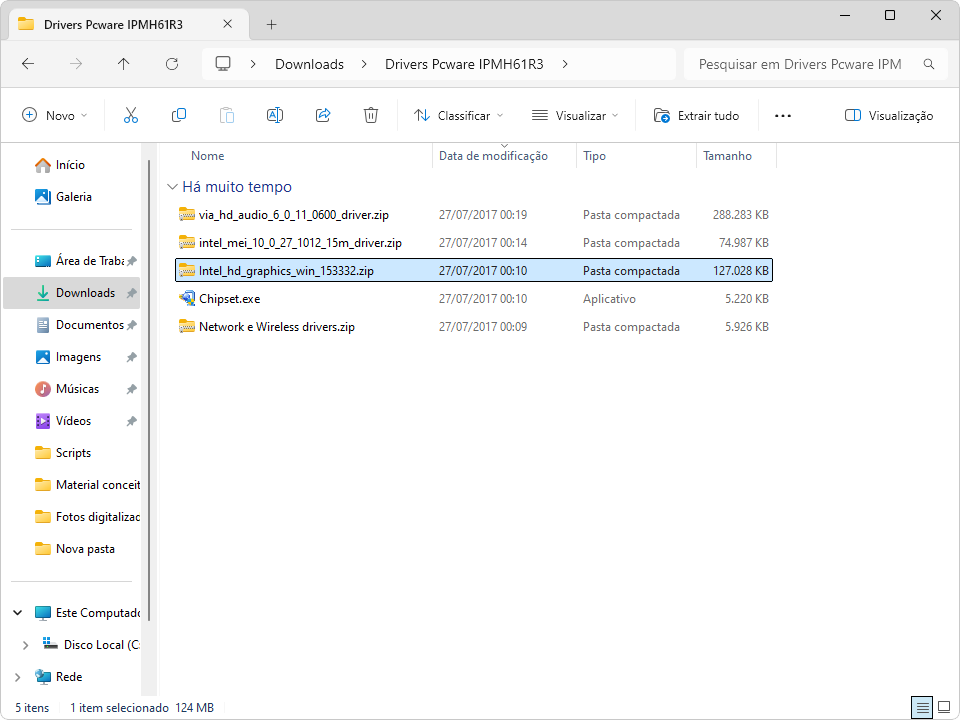The width and height of the screenshot is (960, 720).
Task: Open the More options ellipsis menu
Action: click(x=782, y=116)
